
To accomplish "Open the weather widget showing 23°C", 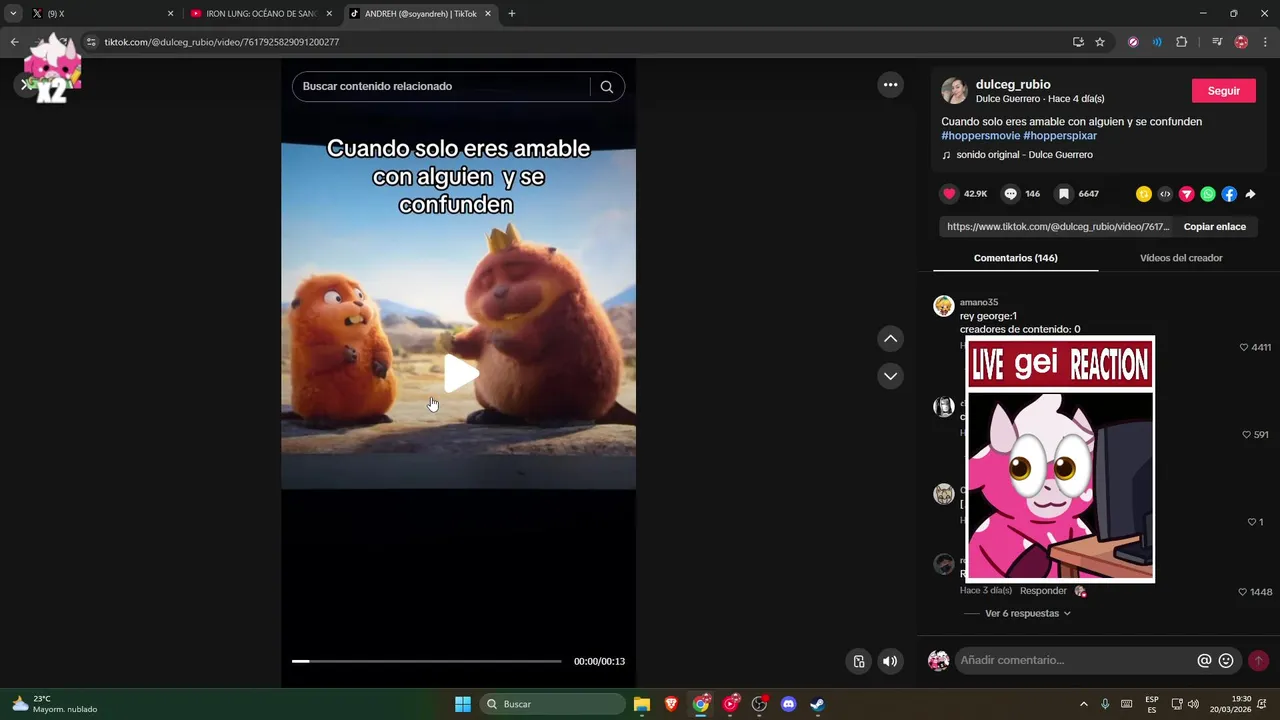I will click(x=55, y=704).
